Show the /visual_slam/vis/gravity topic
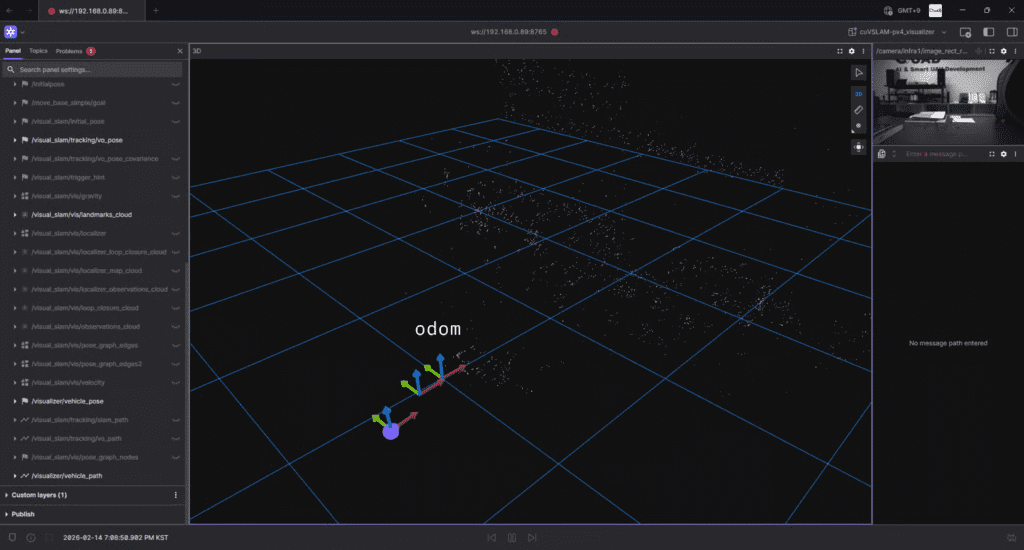 (175, 196)
